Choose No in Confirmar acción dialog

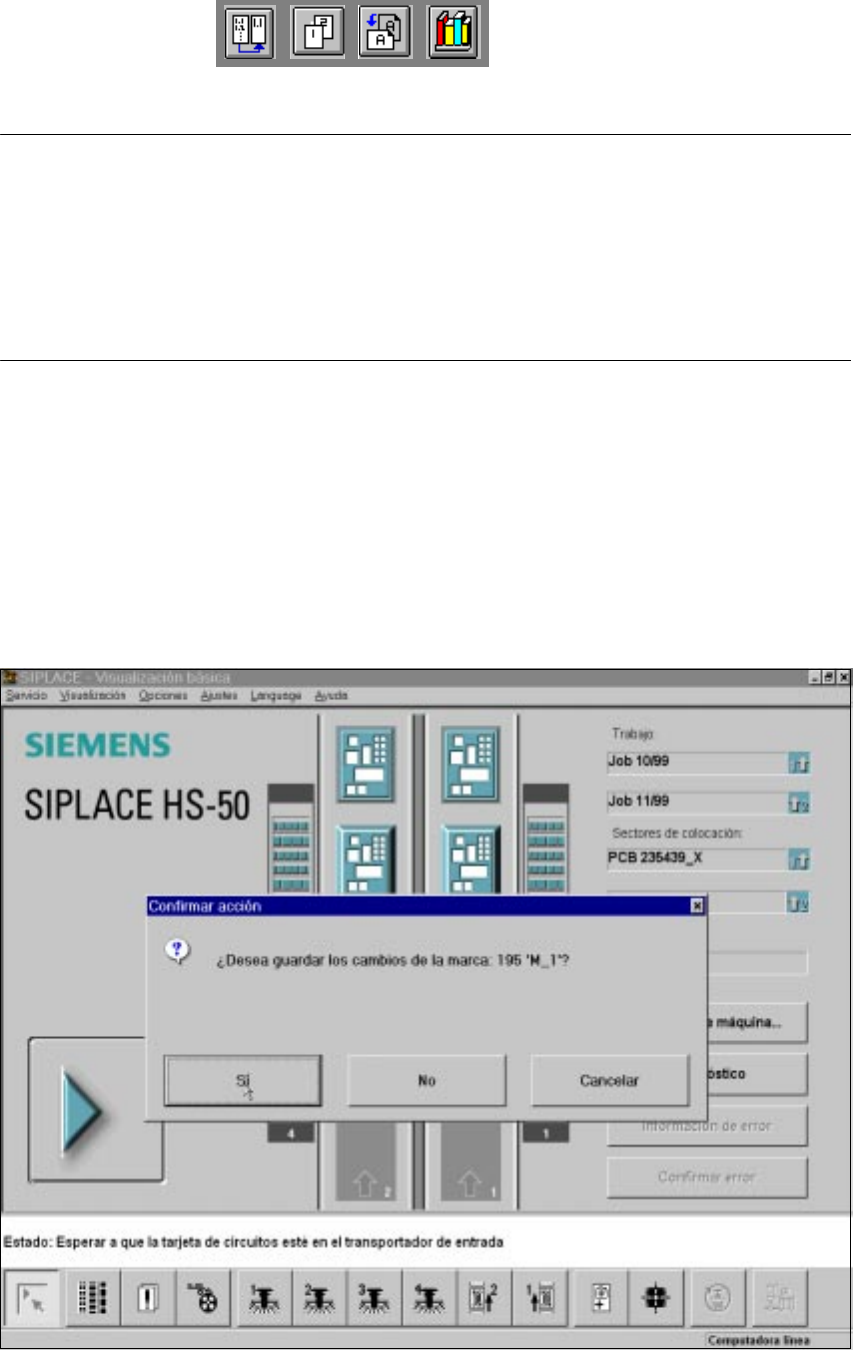[427, 1080]
